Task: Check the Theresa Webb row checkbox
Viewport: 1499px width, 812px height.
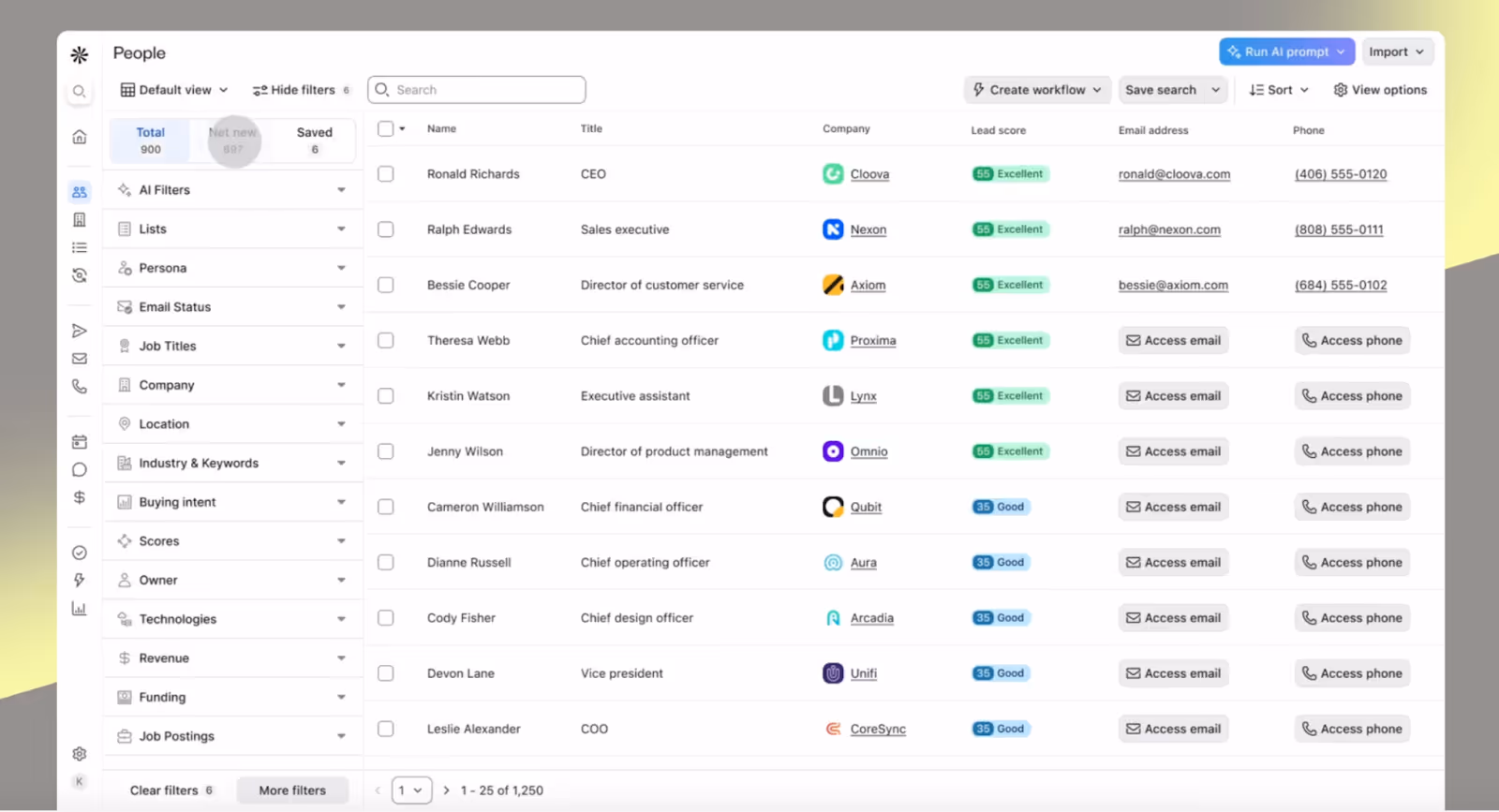Action: pos(385,340)
